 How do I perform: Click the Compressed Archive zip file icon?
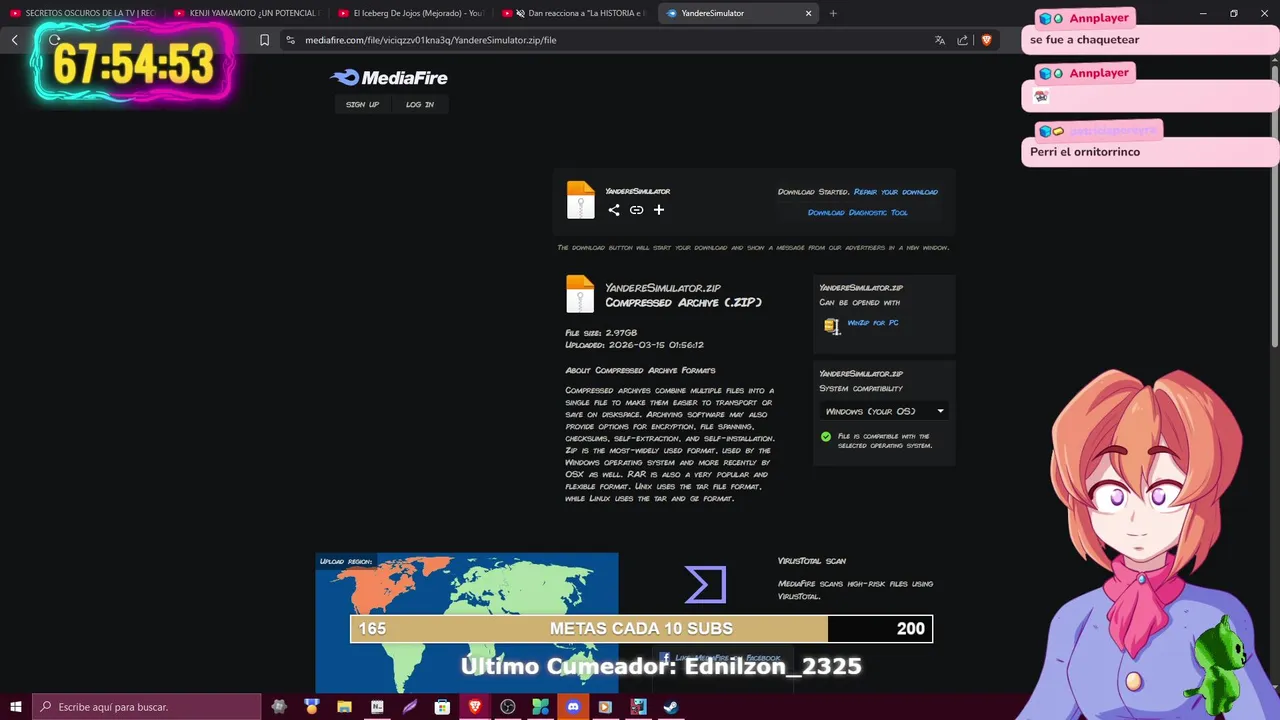(580, 295)
